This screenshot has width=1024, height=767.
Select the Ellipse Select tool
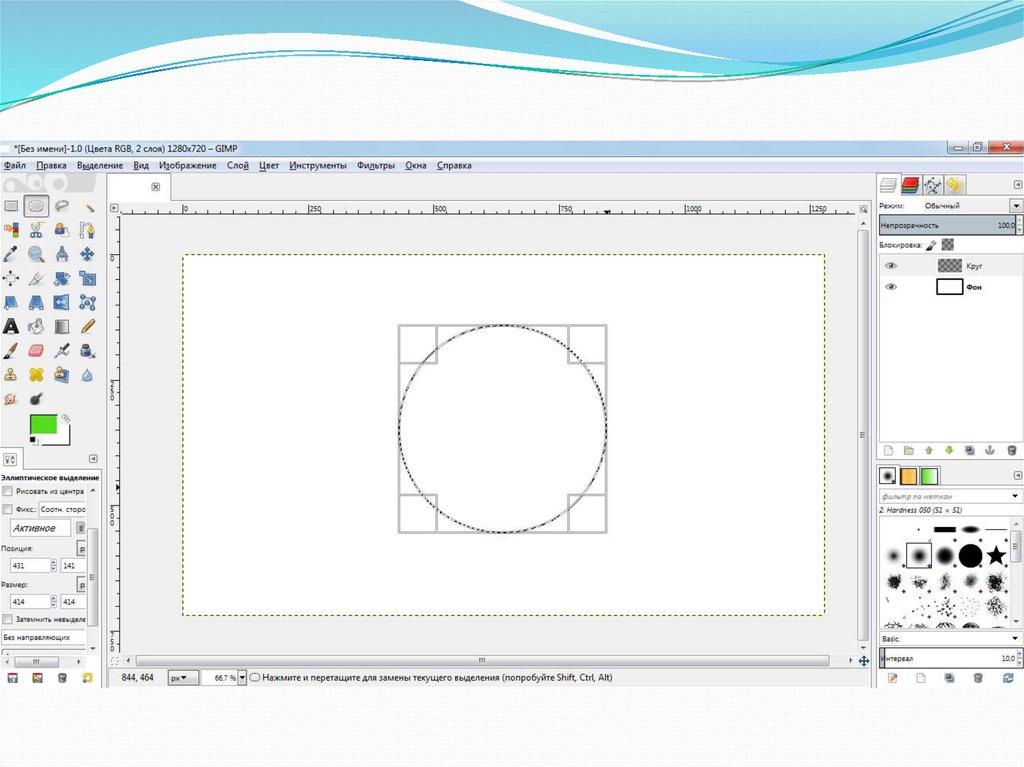pos(36,206)
